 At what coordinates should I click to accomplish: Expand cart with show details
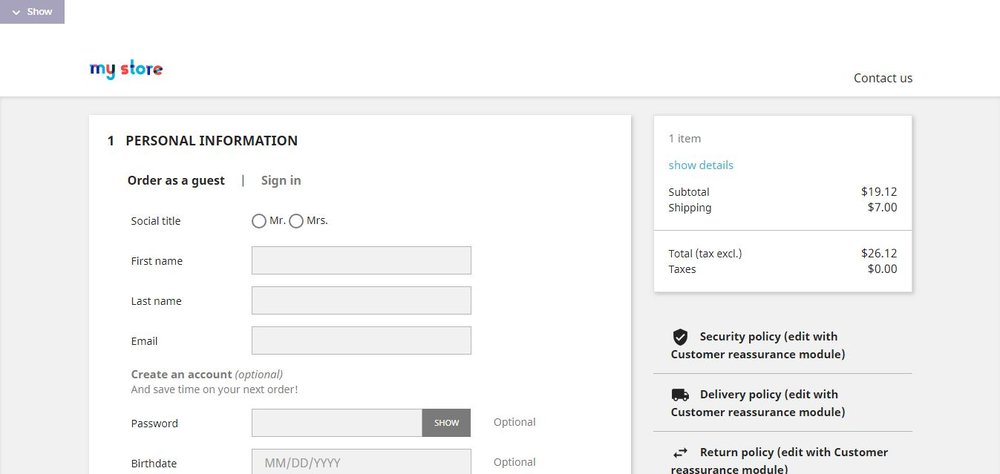701,165
